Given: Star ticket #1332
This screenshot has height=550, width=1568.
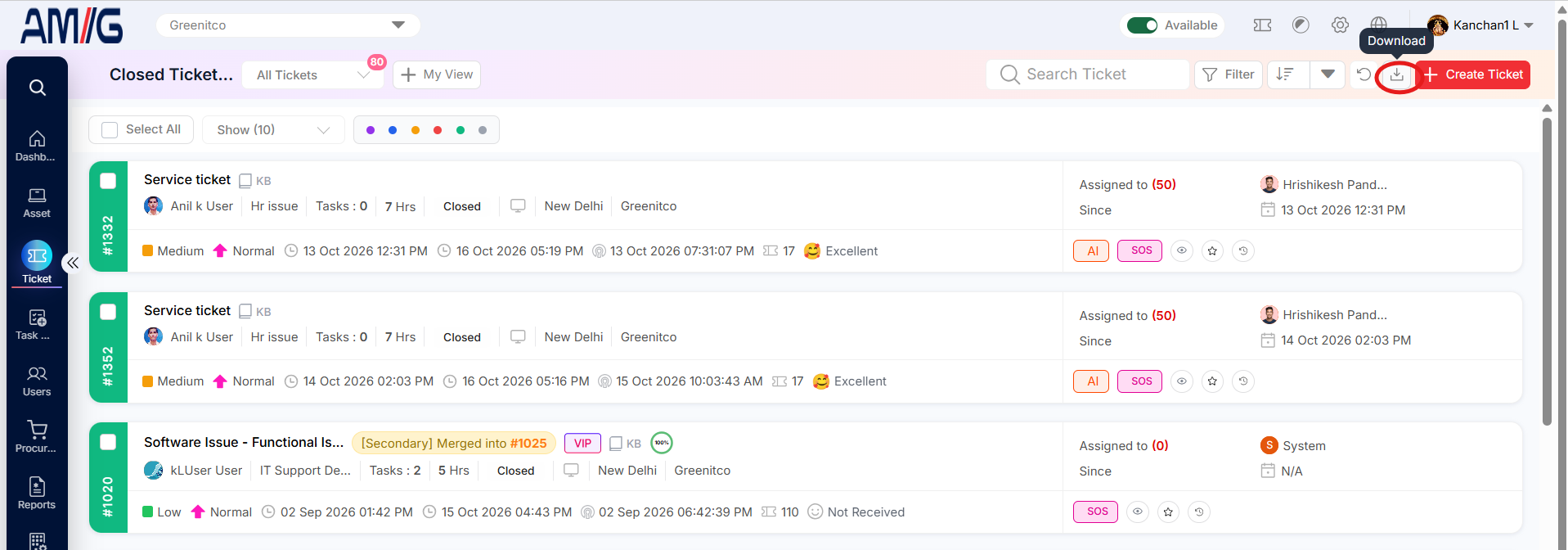Looking at the screenshot, I should [x=1212, y=251].
